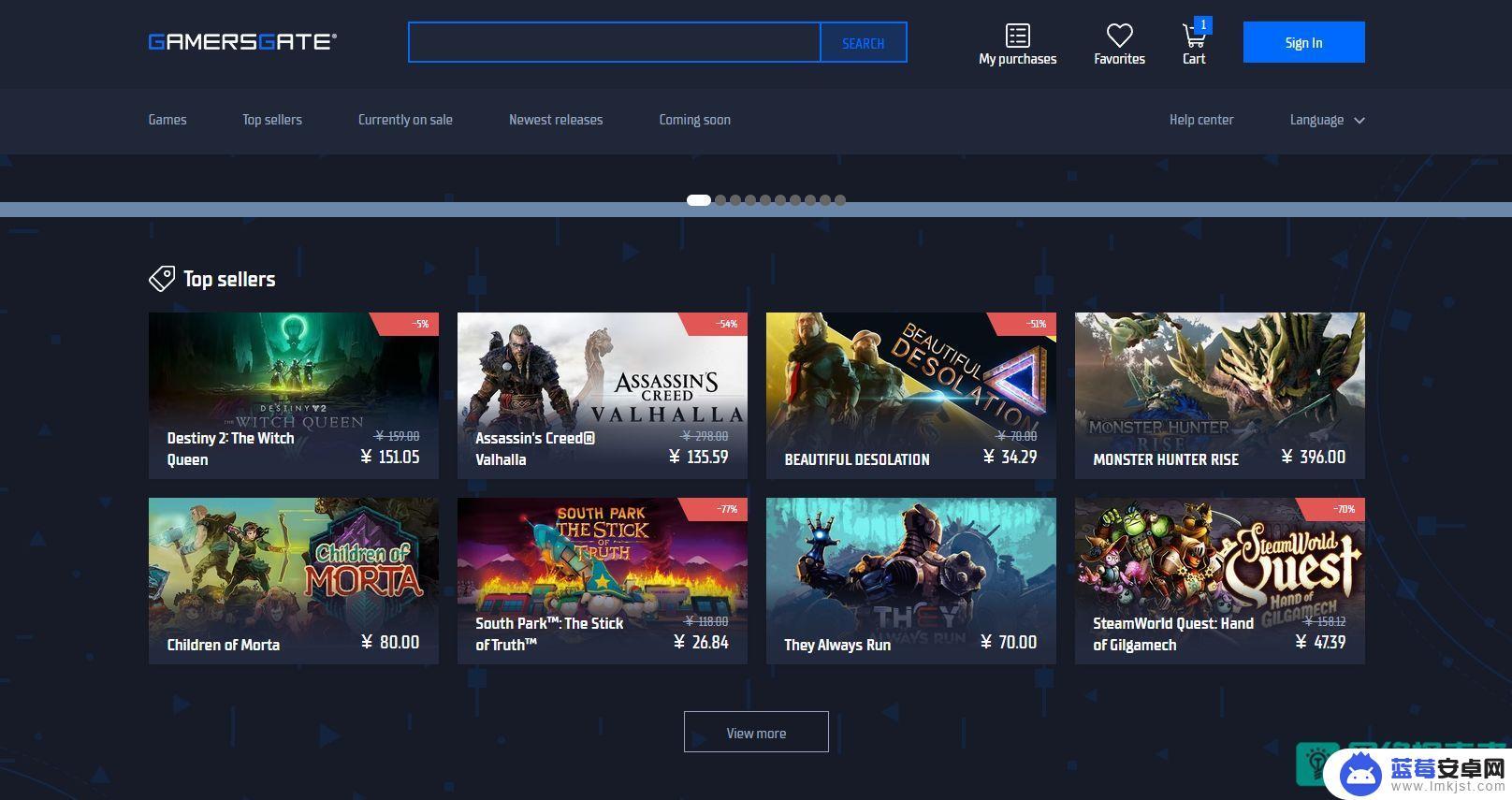Click the ¥ 34.29 Beautiful Desolation price

click(x=1010, y=457)
